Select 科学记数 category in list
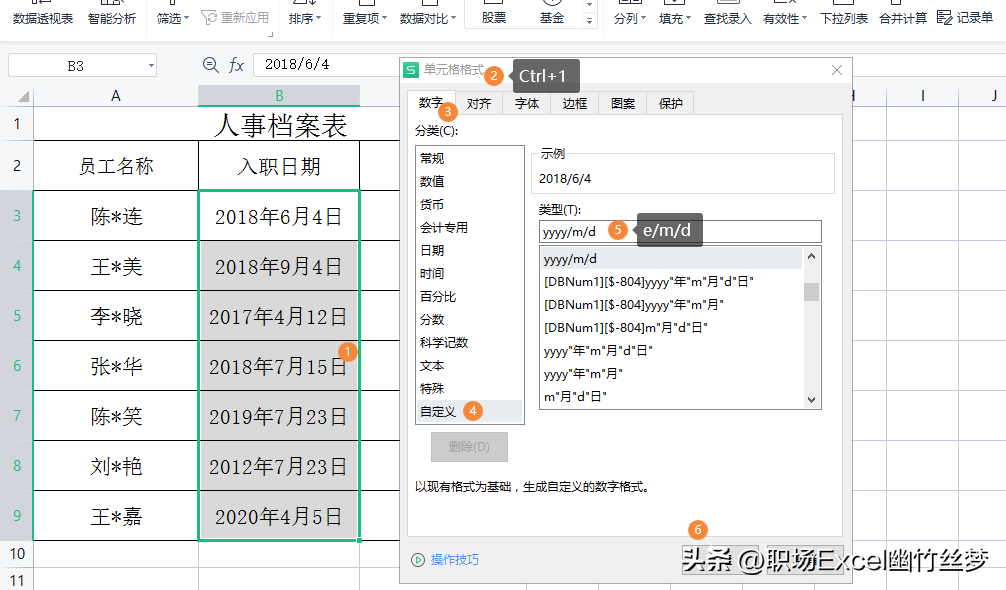The width and height of the screenshot is (1006, 590). [470, 342]
